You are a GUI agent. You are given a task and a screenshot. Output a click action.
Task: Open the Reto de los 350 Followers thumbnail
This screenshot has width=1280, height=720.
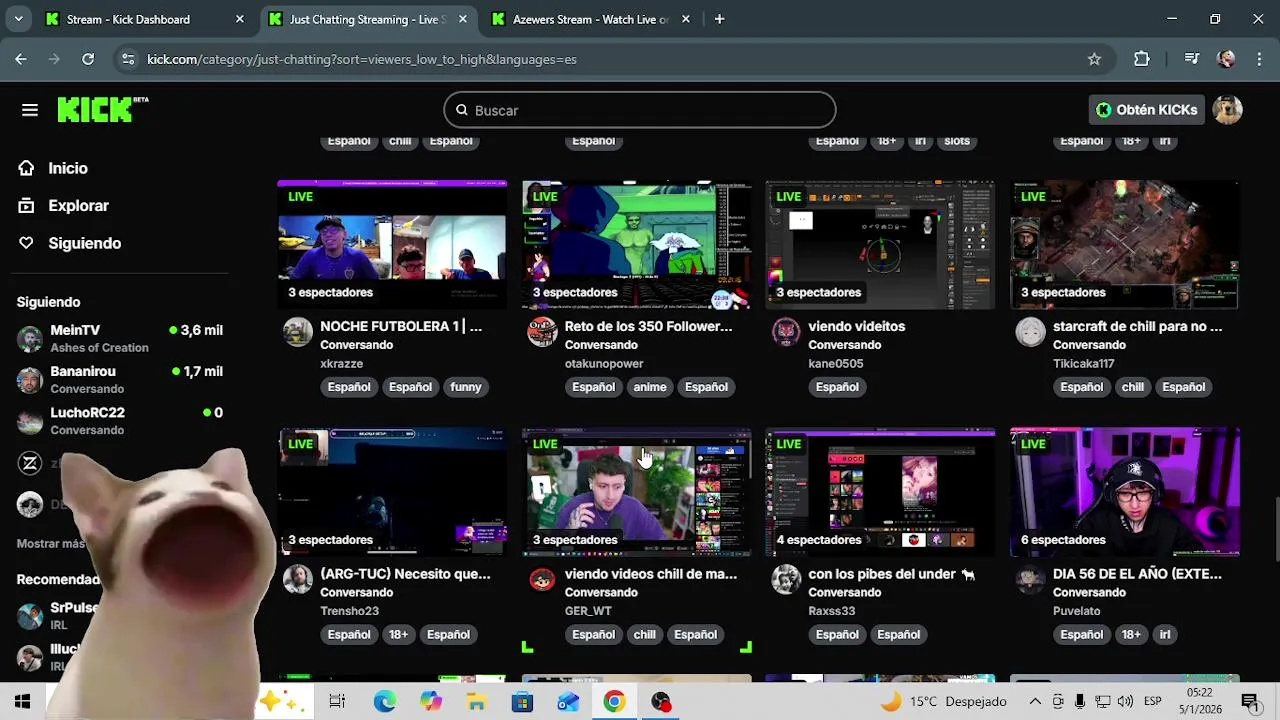point(636,245)
